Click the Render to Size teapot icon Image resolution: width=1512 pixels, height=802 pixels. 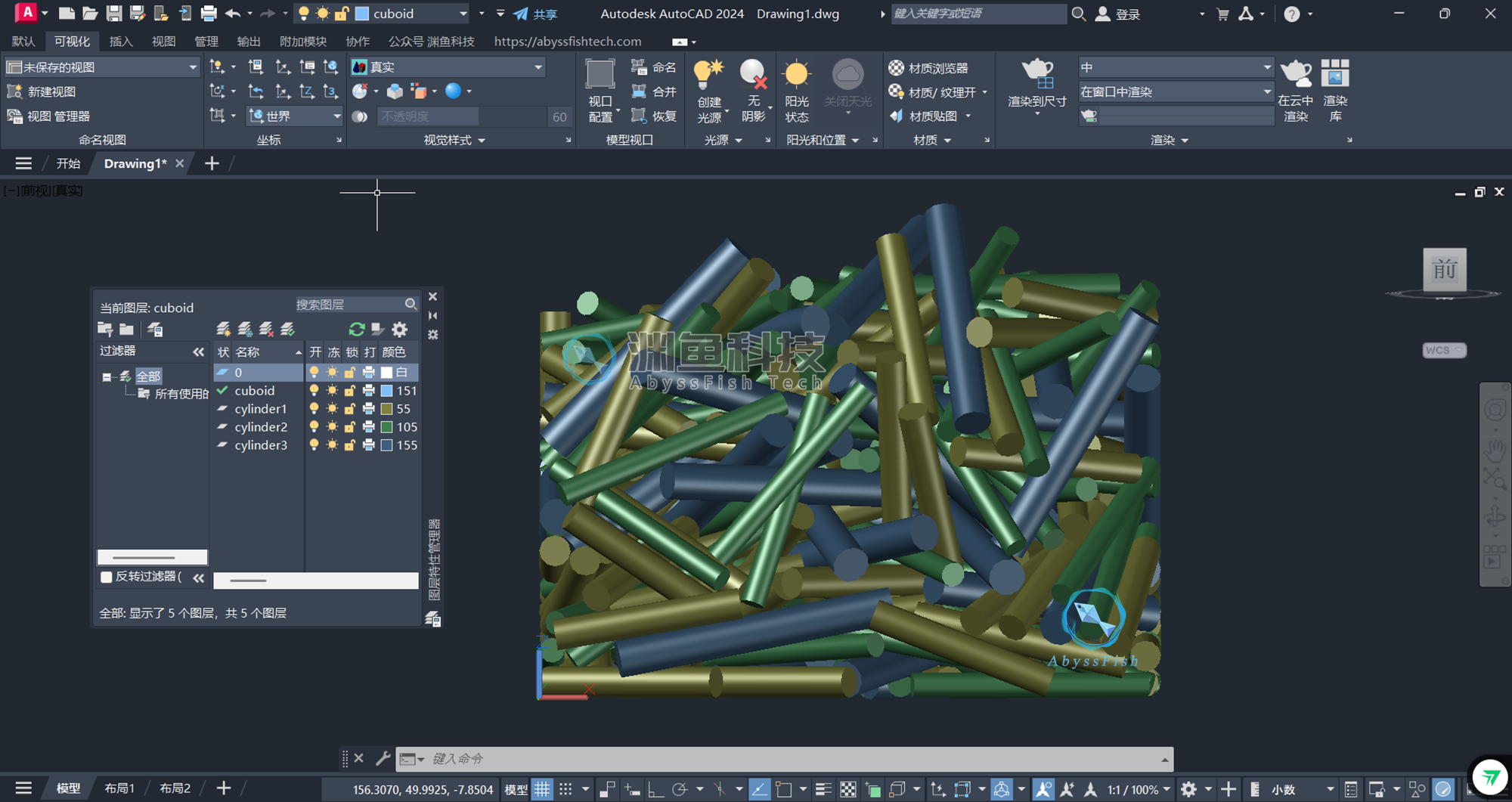[x=1037, y=74]
